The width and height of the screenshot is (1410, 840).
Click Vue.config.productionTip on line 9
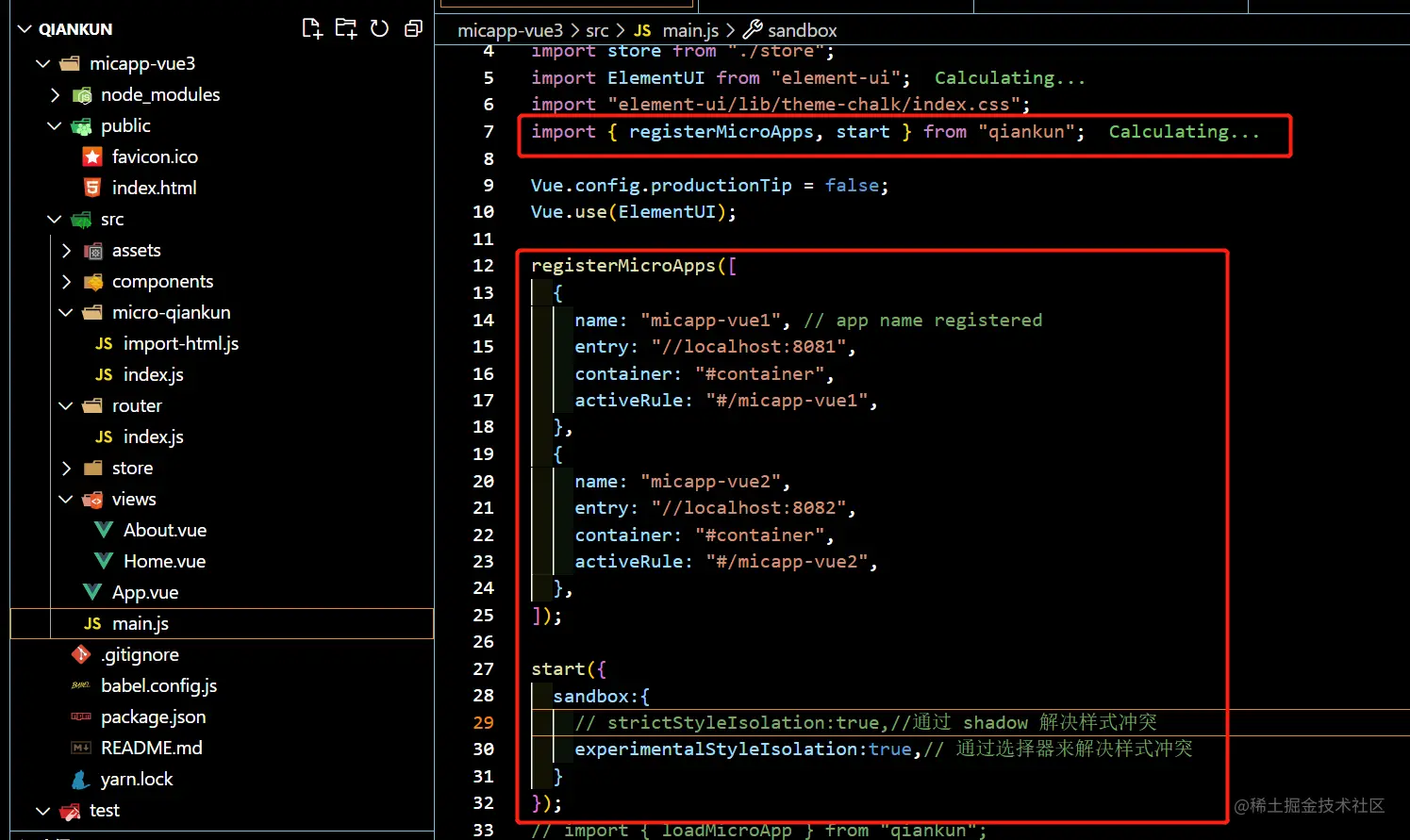(x=661, y=186)
